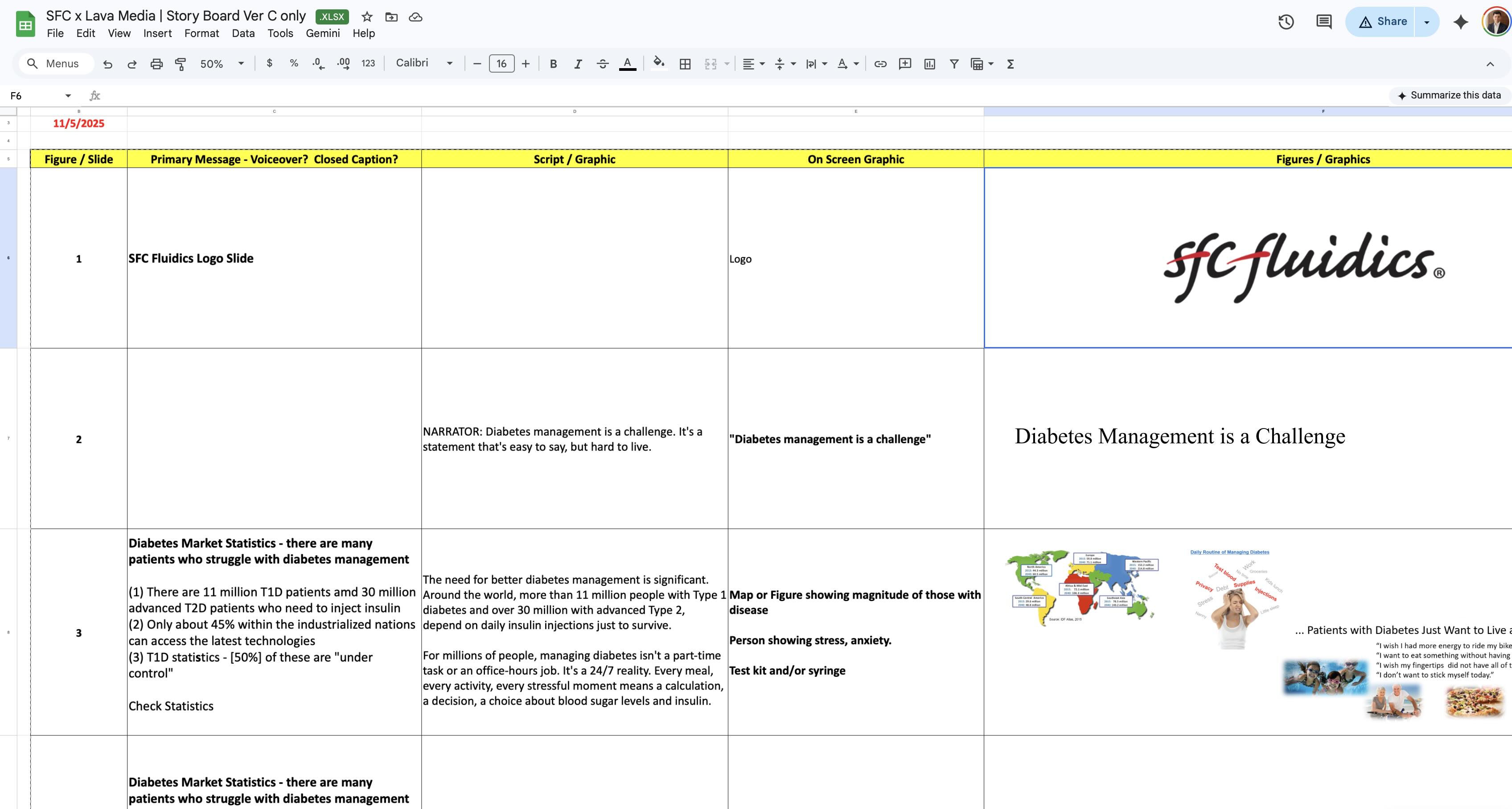The height and width of the screenshot is (809, 1512).
Task: Open the fill color picker
Action: click(x=658, y=63)
